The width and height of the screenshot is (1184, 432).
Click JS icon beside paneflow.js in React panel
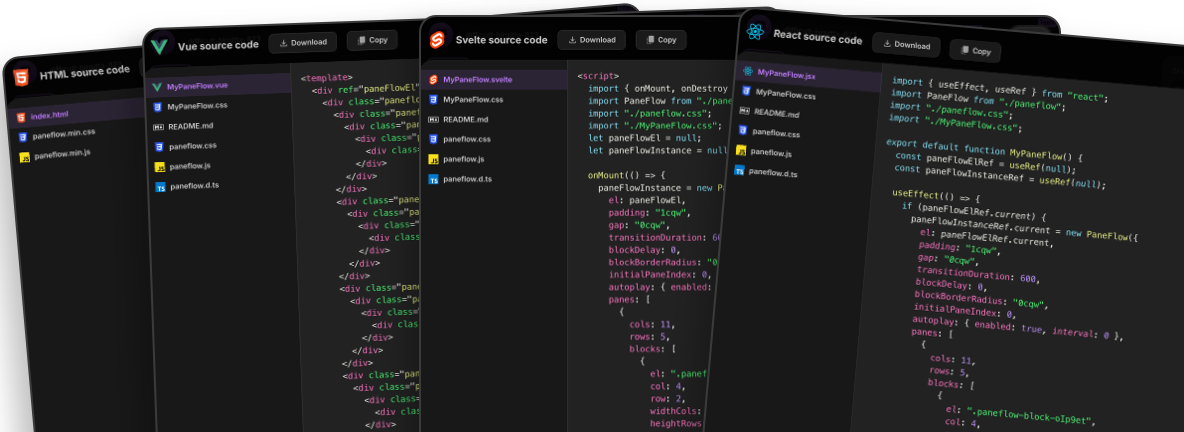point(741,150)
